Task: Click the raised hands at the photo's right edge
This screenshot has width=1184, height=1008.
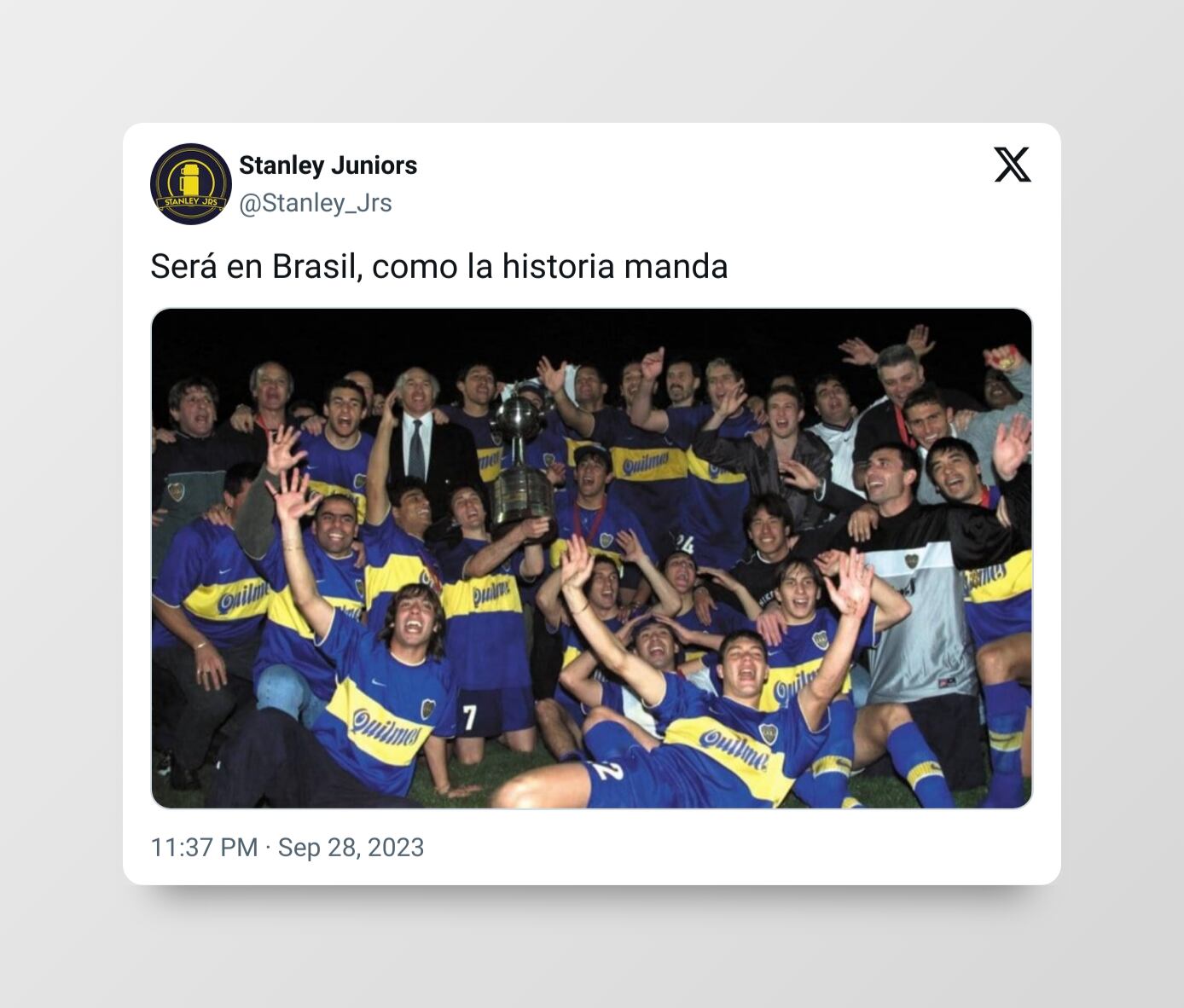Action: coord(1011,443)
